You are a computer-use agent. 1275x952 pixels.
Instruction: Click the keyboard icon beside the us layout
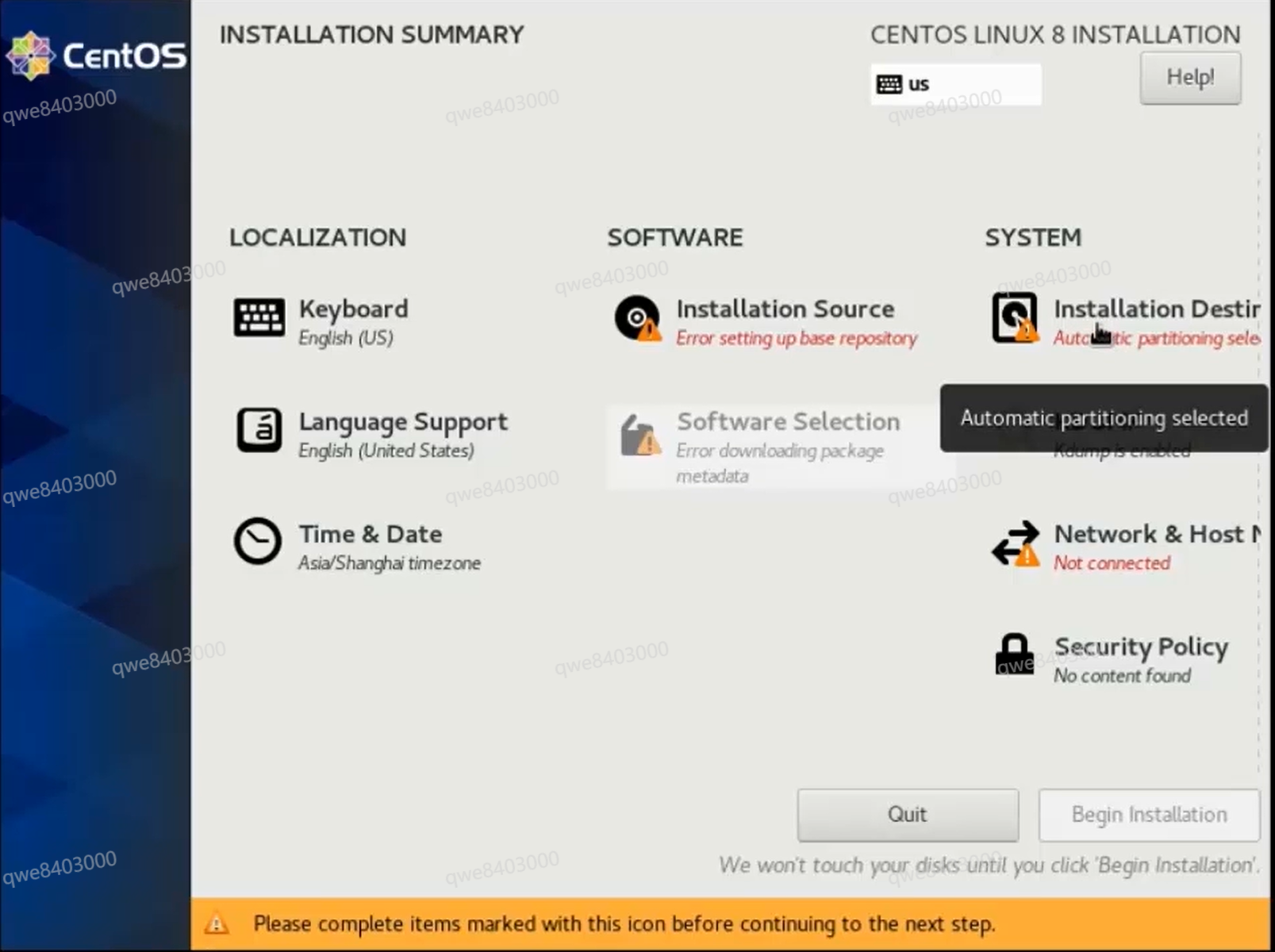[889, 84]
